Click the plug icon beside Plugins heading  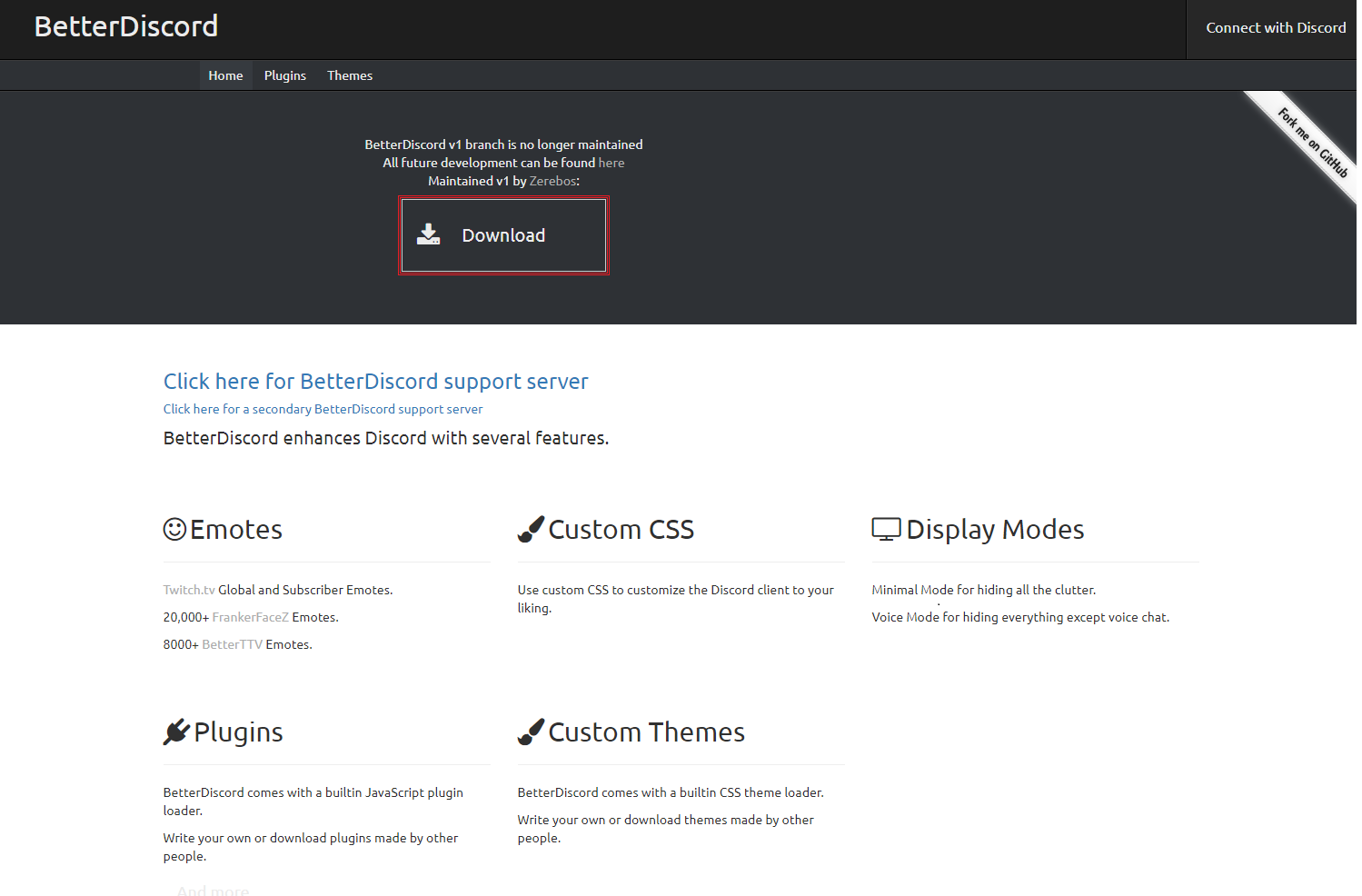[176, 732]
